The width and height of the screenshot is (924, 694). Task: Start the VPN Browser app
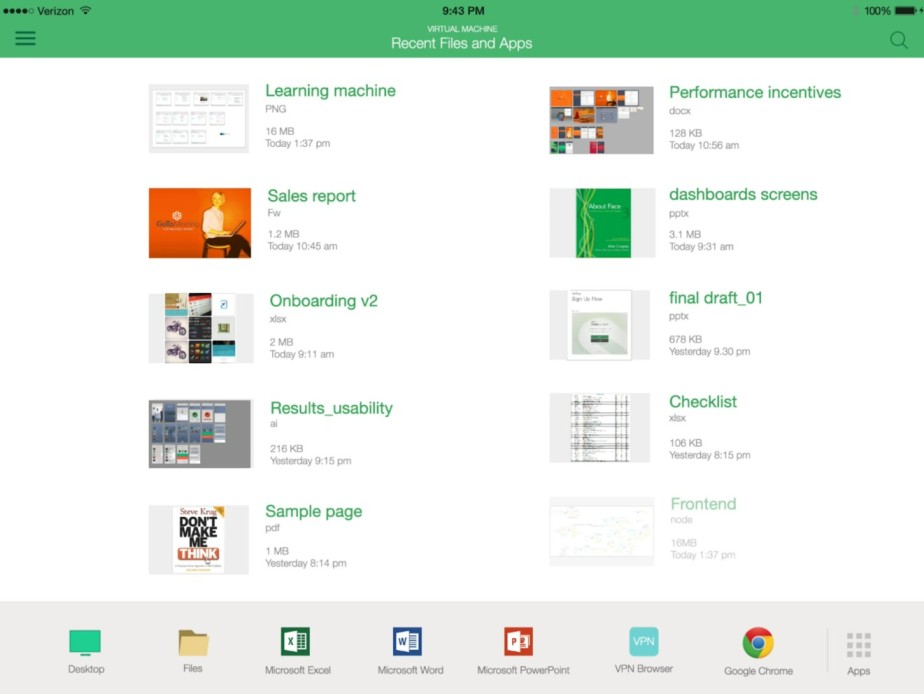tap(643, 642)
